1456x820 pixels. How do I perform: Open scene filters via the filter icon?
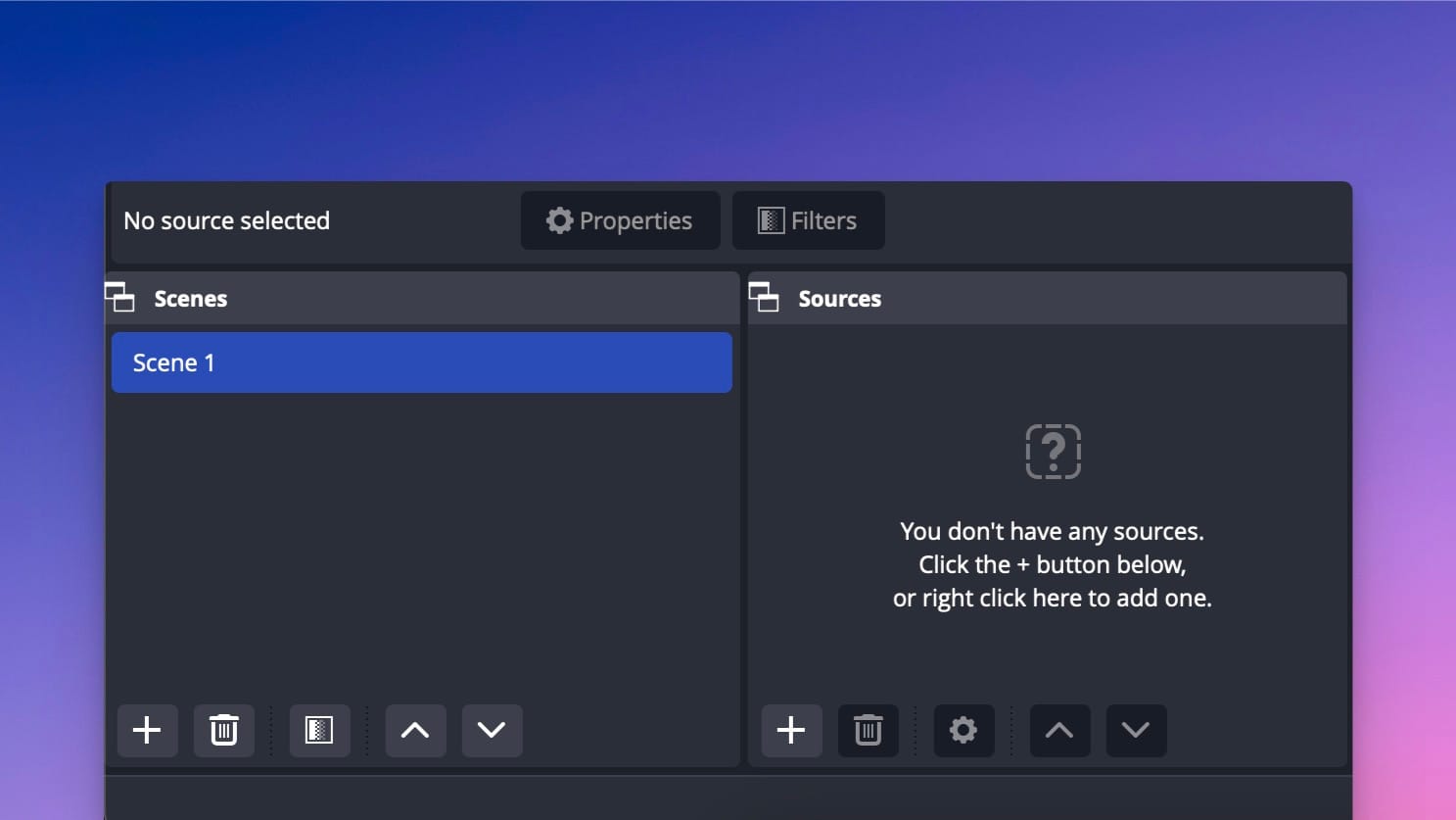click(x=319, y=730)
